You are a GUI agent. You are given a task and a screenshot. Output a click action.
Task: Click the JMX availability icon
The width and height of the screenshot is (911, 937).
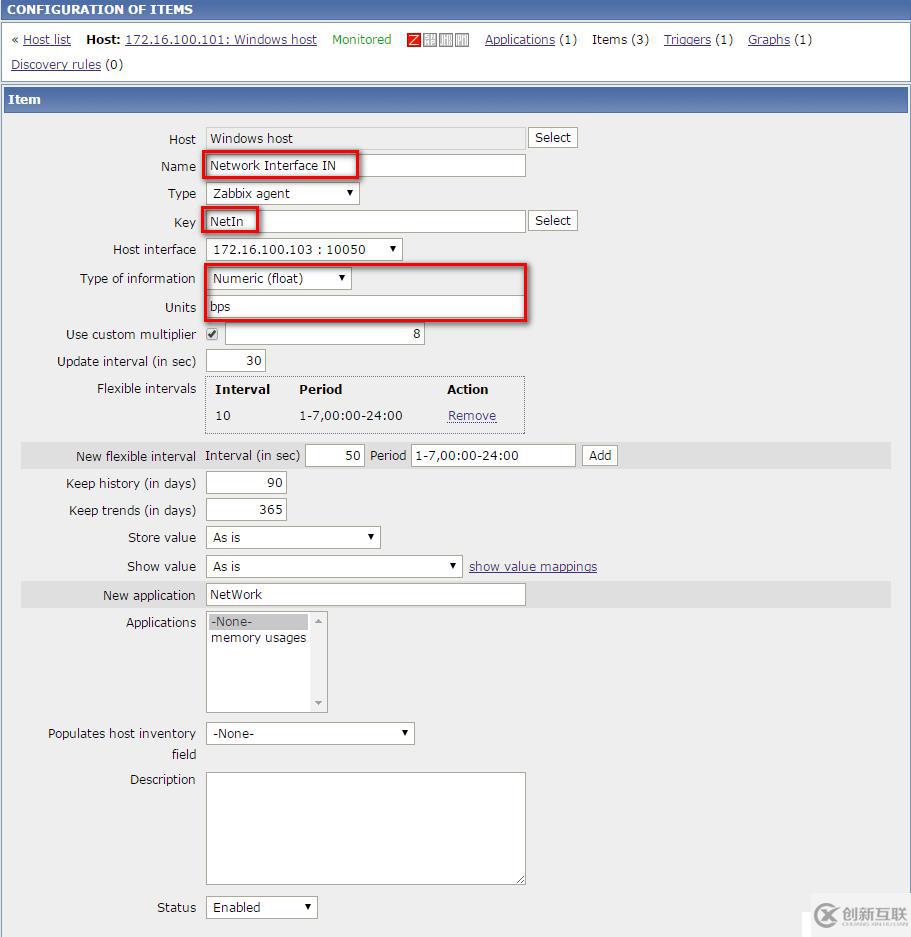(446, 40)
